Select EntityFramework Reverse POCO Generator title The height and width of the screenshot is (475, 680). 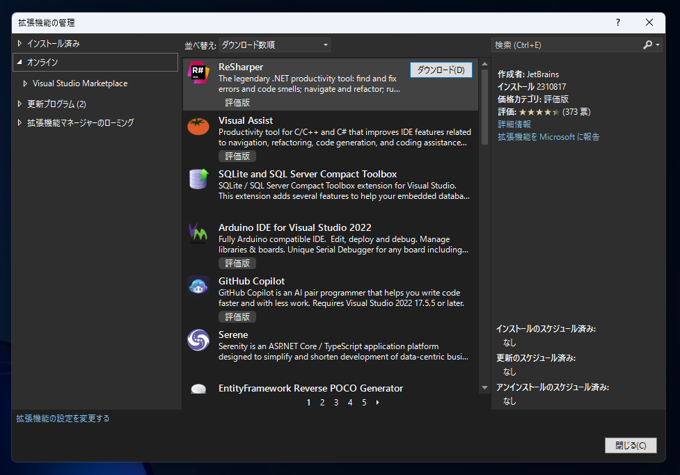pyautogui.click(x=311, y=388)
